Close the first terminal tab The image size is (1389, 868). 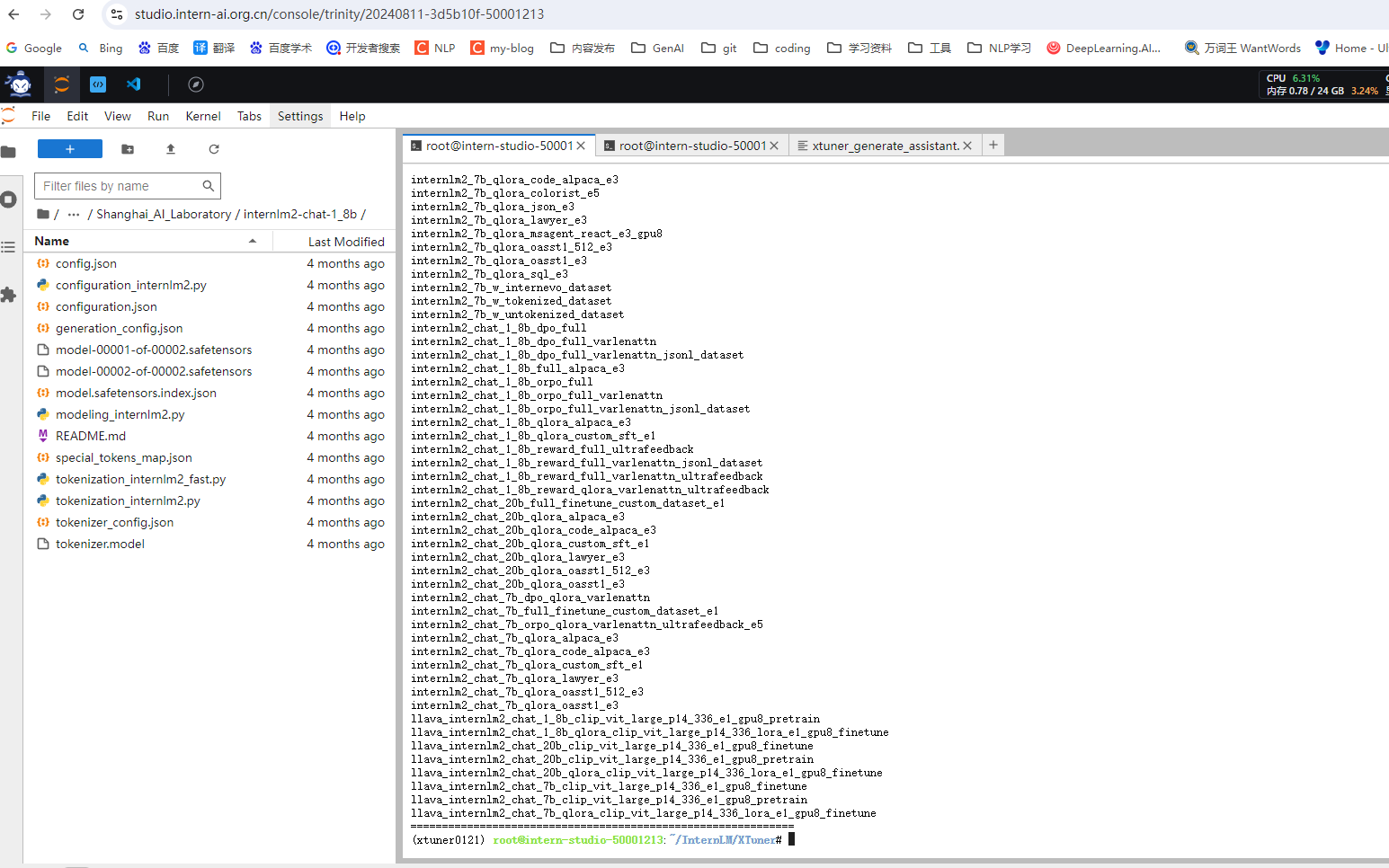pos(581,146)
